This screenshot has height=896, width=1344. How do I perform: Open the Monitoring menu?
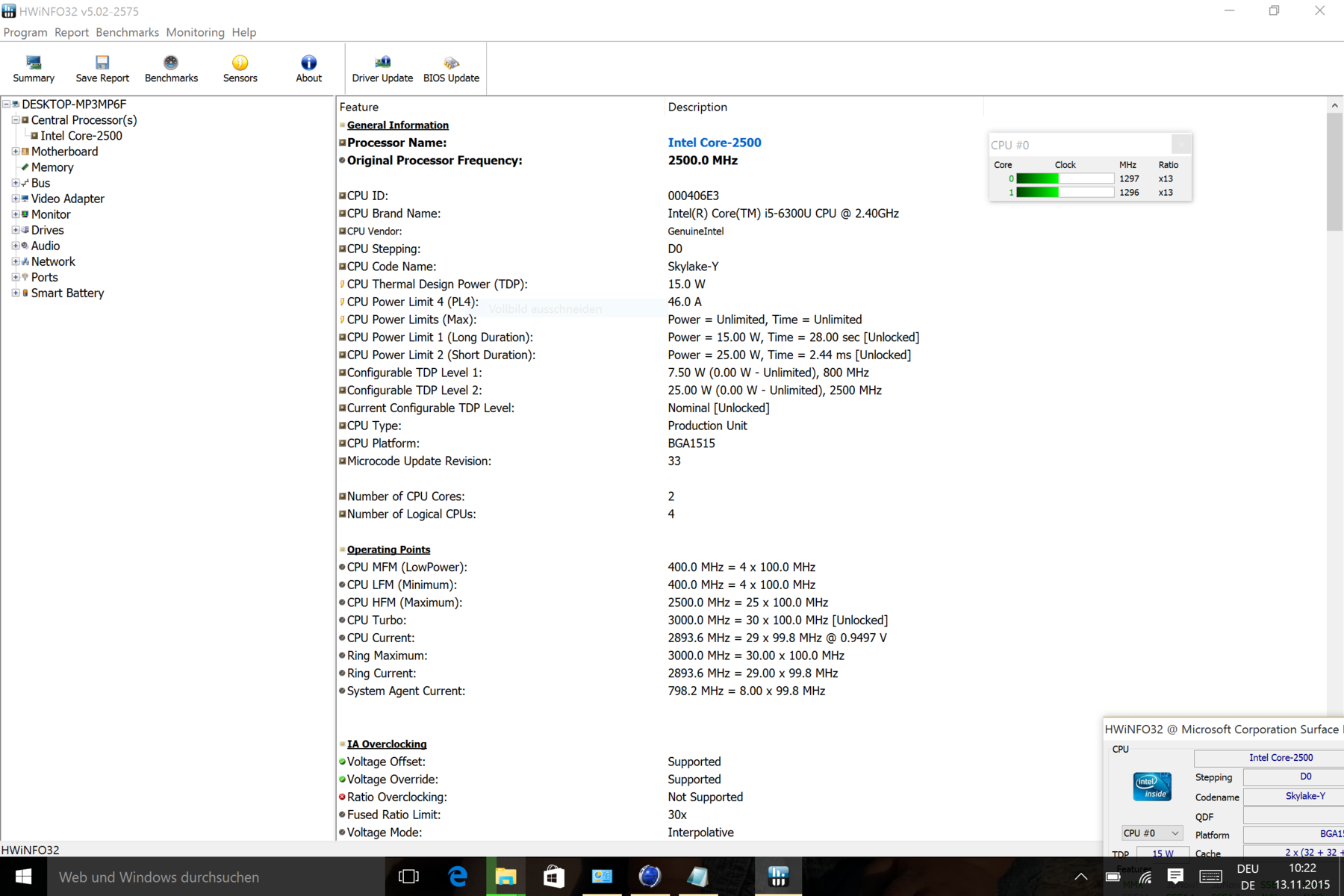pyautogui.click(x=195, y=32)
